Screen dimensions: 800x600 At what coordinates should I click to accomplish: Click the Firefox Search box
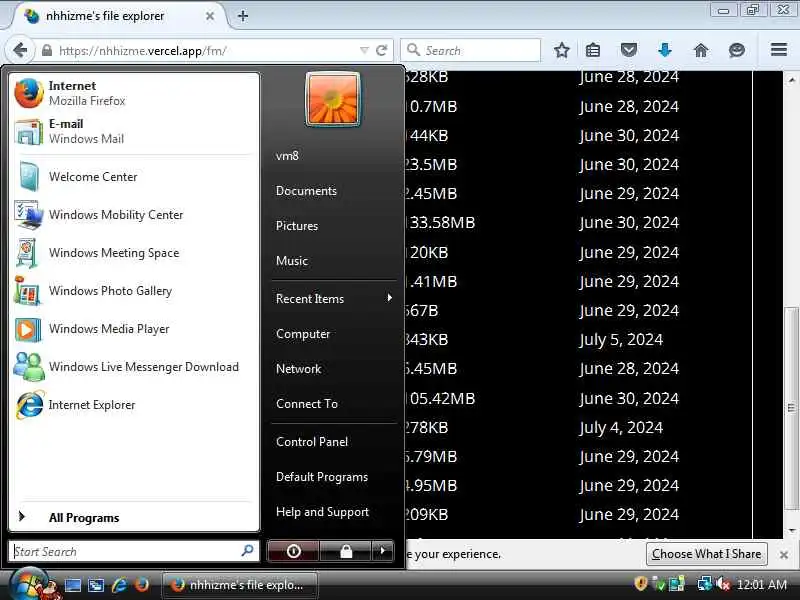tap(470, 50)
